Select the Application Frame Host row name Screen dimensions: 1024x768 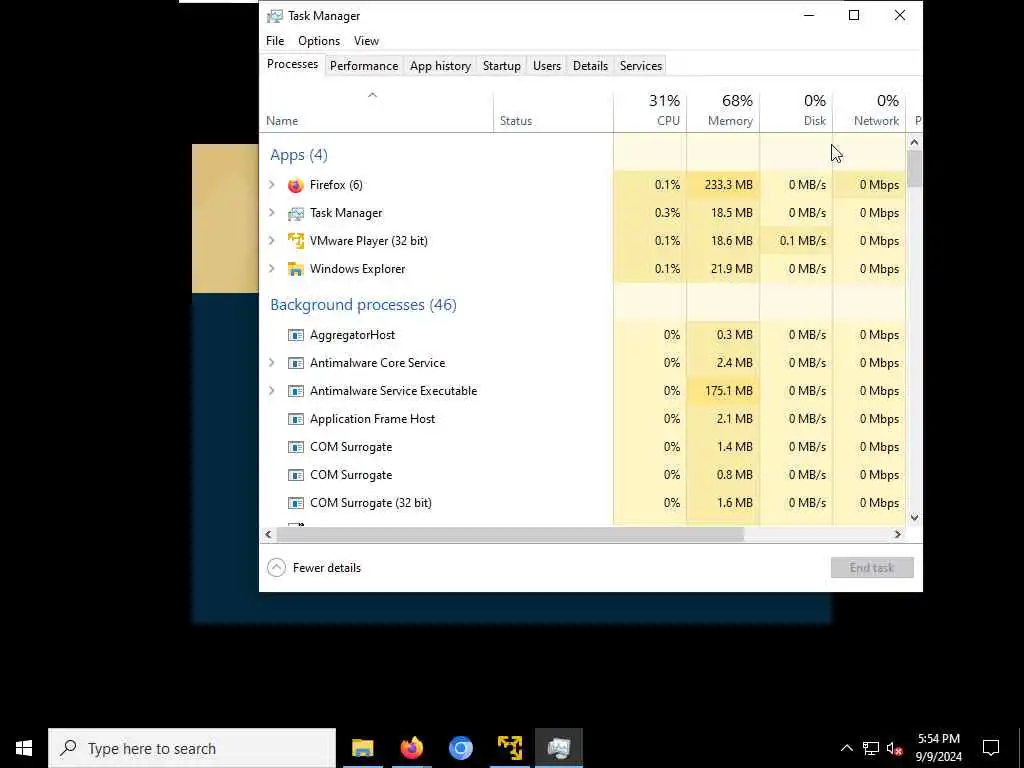point(372,419)
